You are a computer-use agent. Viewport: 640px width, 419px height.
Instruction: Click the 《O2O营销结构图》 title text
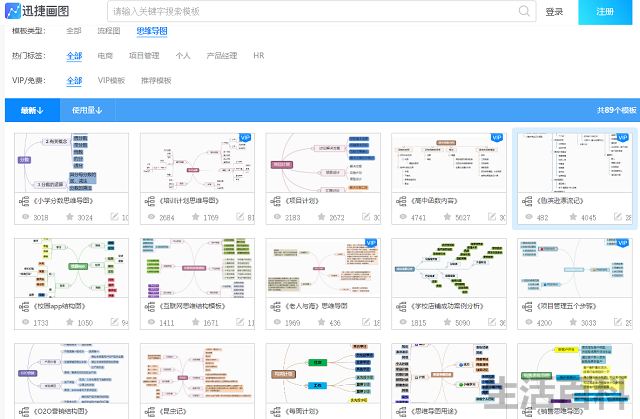[x=61, y=411]
